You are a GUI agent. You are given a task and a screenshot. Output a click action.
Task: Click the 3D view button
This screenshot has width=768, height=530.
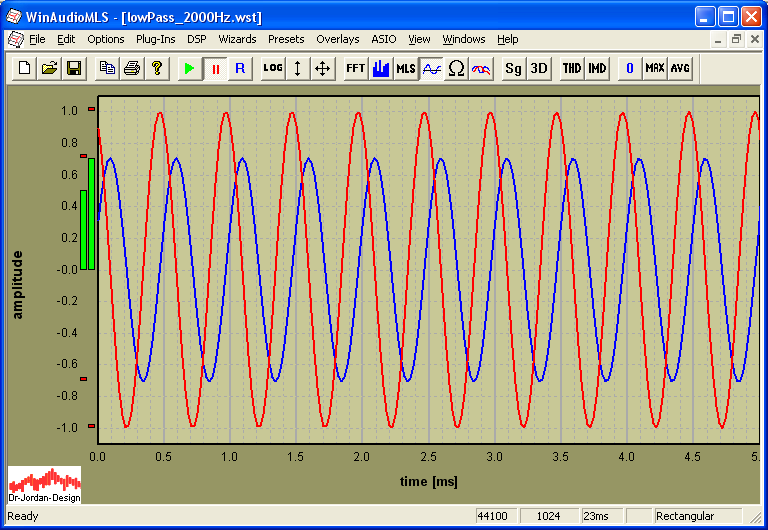point(539,68)
